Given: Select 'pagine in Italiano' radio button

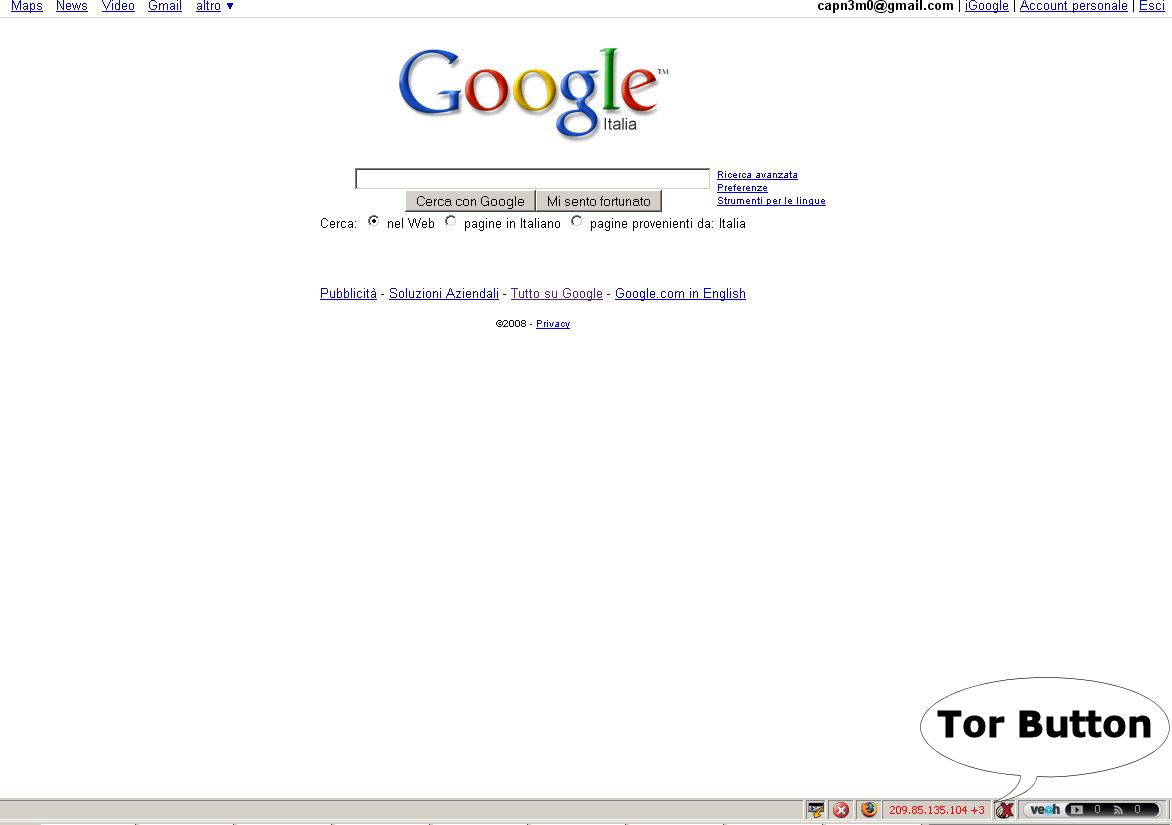Looking at the screenshot, I should point(450,221).
